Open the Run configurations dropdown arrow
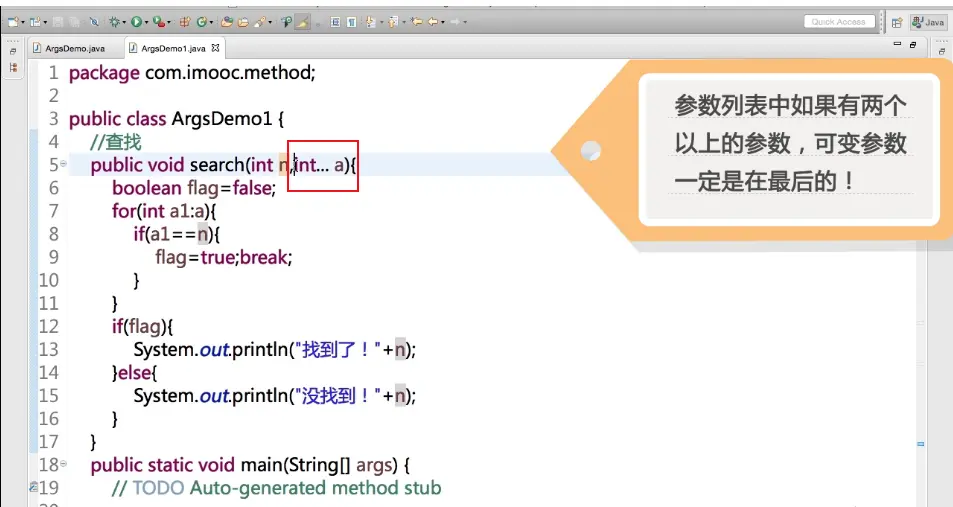Screen dimensions: 953x507 [146, 22]
